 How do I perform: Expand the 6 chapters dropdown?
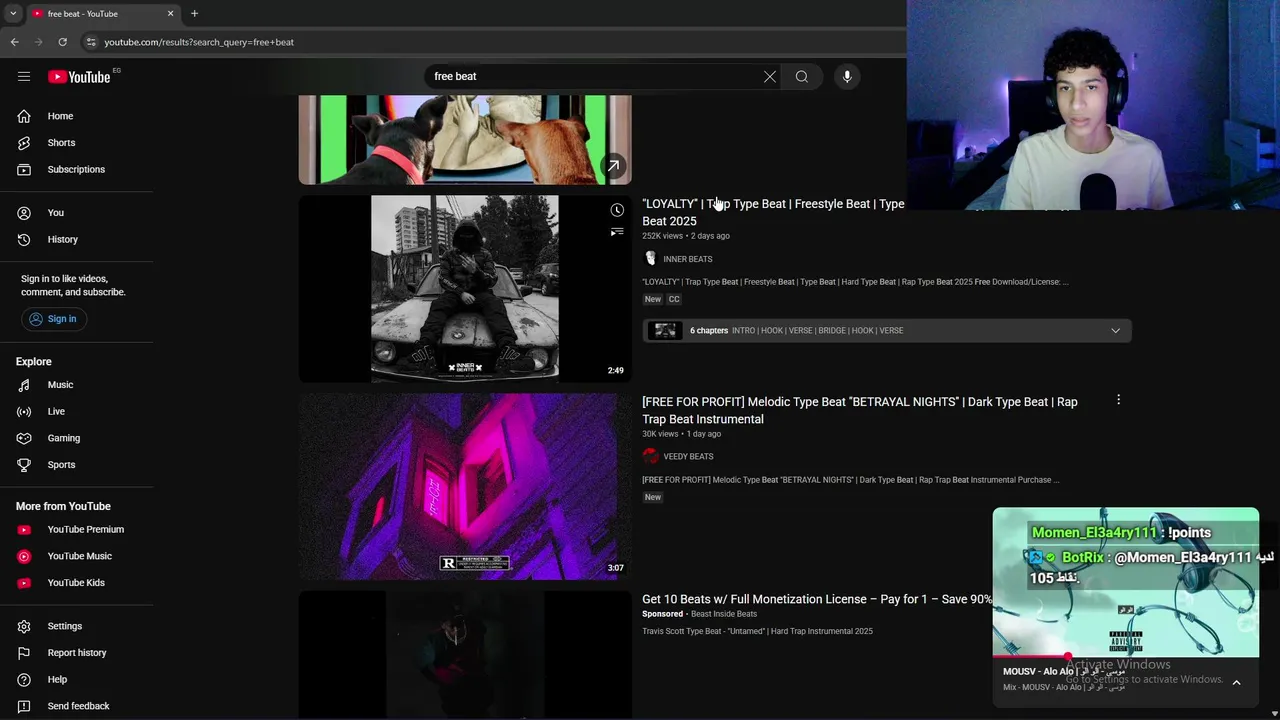pyautogui.click(x=1115, y=330)
